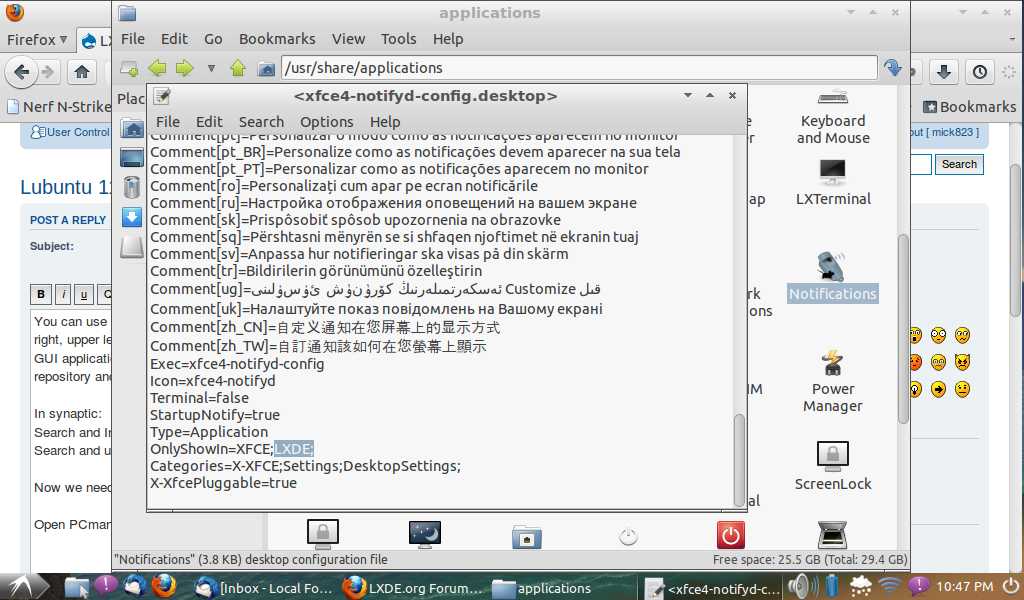Go back with the file manager's green left arrow
Screen dimensions: 1024x600
click(x=157, y=68)
